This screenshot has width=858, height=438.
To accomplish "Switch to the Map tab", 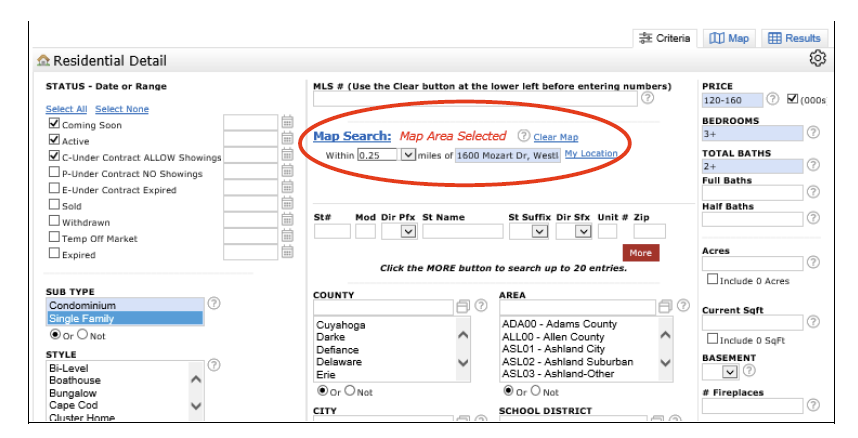I will coord(729,38).
